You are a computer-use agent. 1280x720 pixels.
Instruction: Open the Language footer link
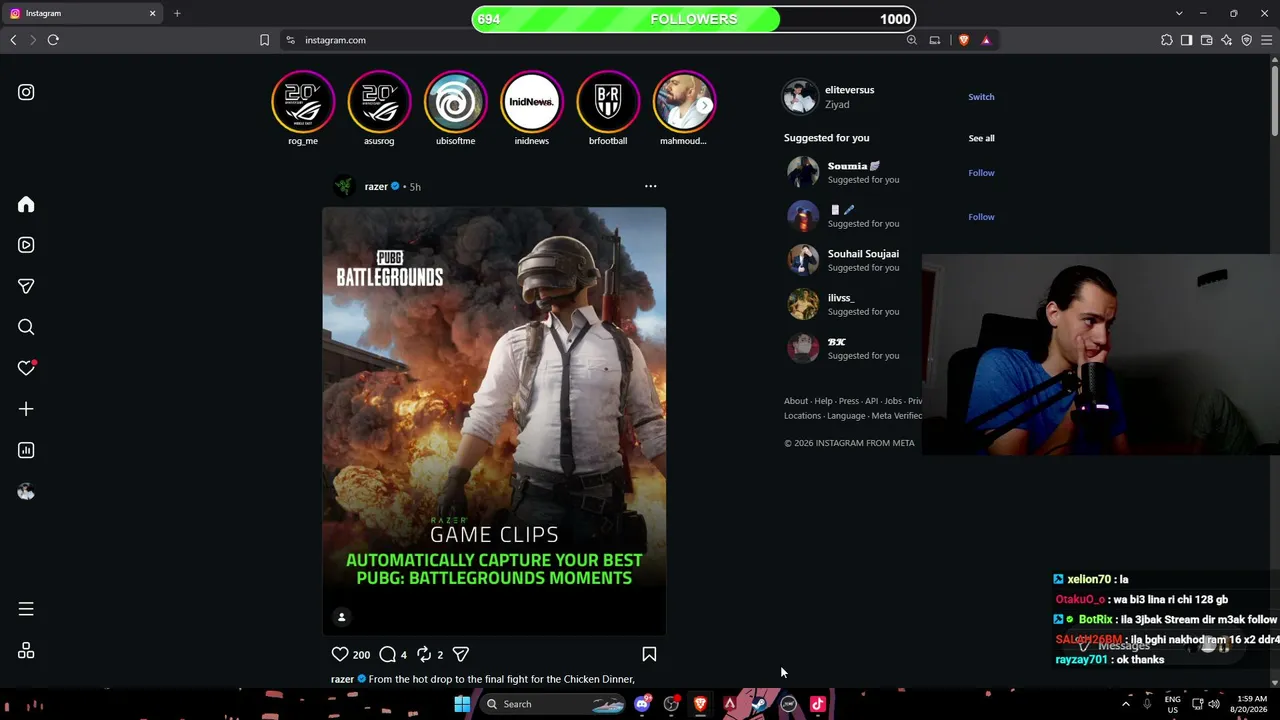pos(846,416)
